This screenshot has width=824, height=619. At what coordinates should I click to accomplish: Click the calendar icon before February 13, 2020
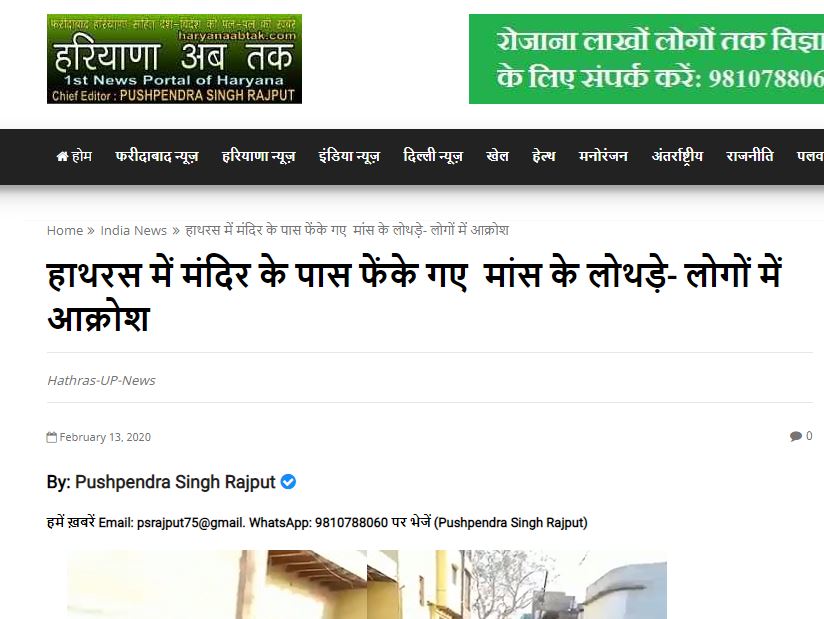[x=52, y=437]
